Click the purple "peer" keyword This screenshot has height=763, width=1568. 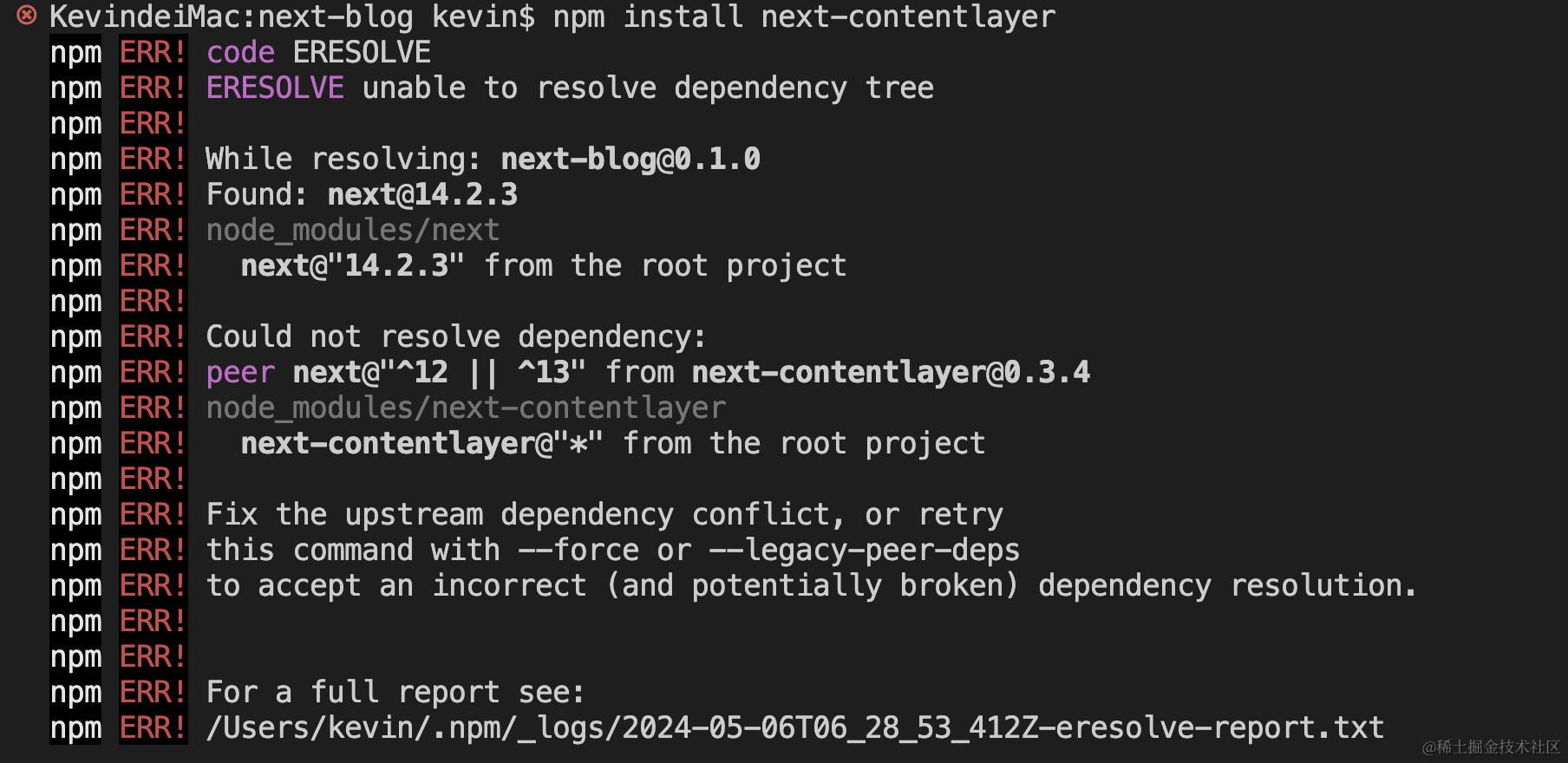(x=240, y=372)
